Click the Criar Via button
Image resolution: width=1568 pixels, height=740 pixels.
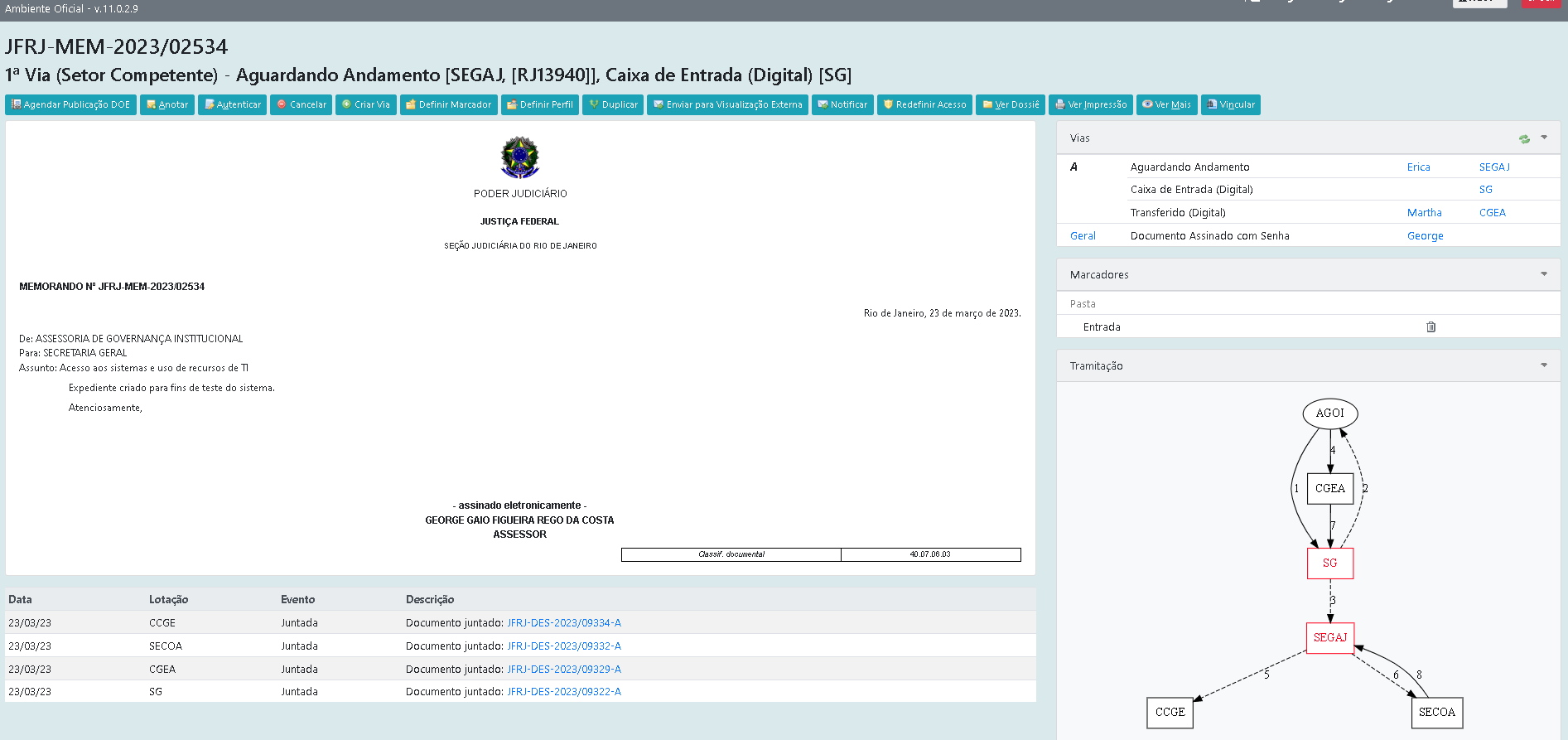click(x=366, y=104)
